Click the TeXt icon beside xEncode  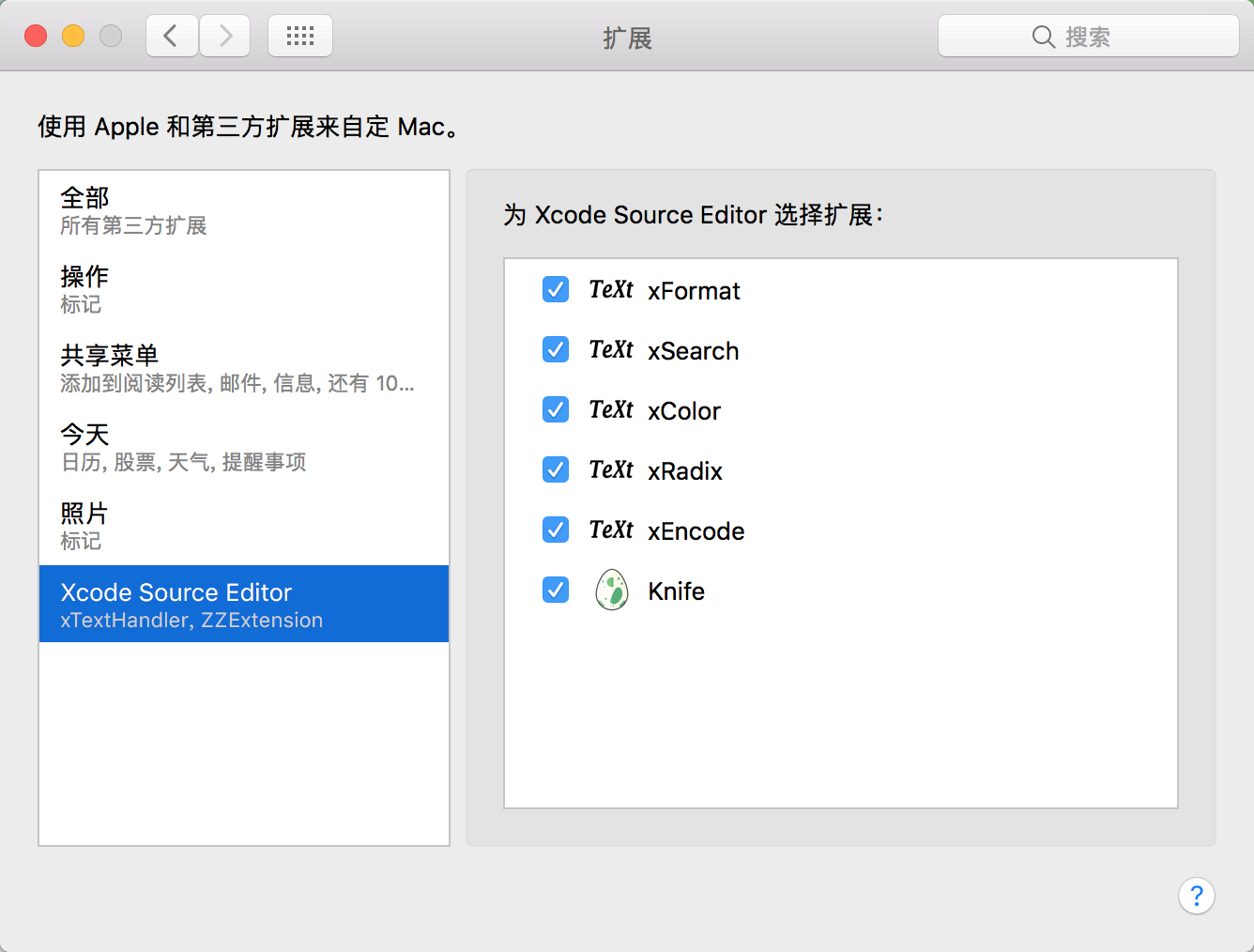(x=611, y=530)
